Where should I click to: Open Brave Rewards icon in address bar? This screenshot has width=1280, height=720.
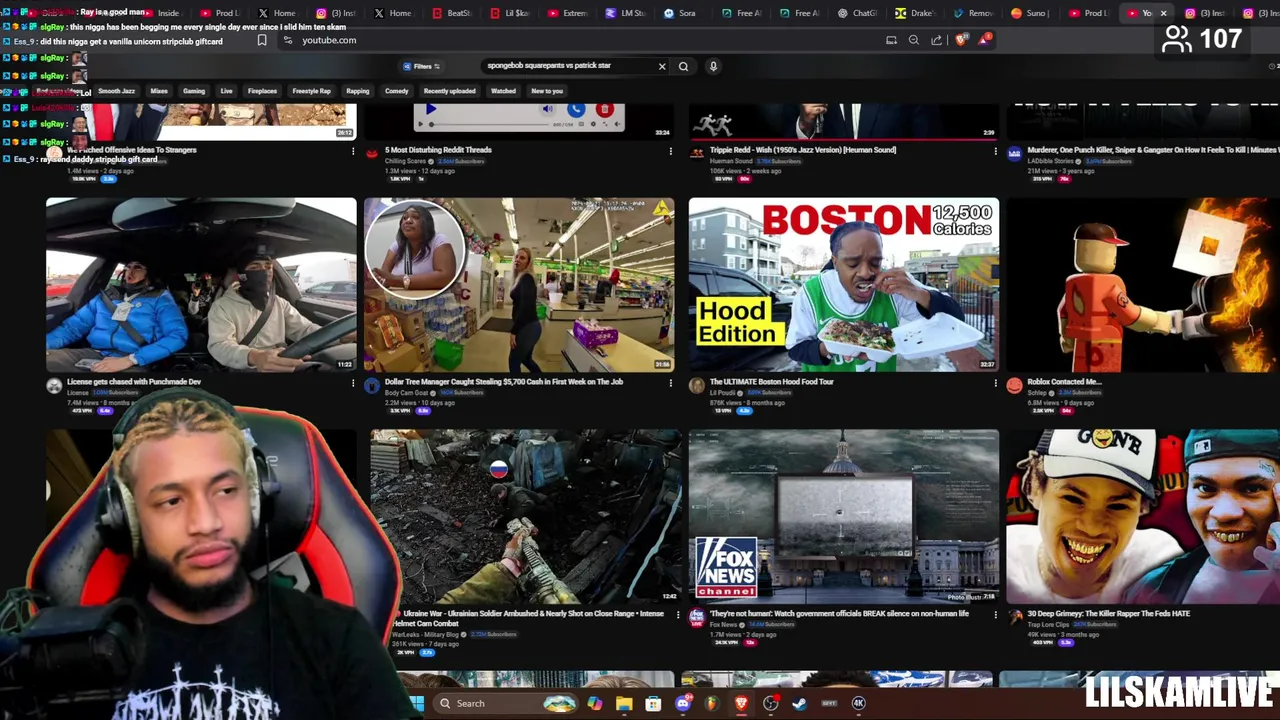click(x=985, y=40)
